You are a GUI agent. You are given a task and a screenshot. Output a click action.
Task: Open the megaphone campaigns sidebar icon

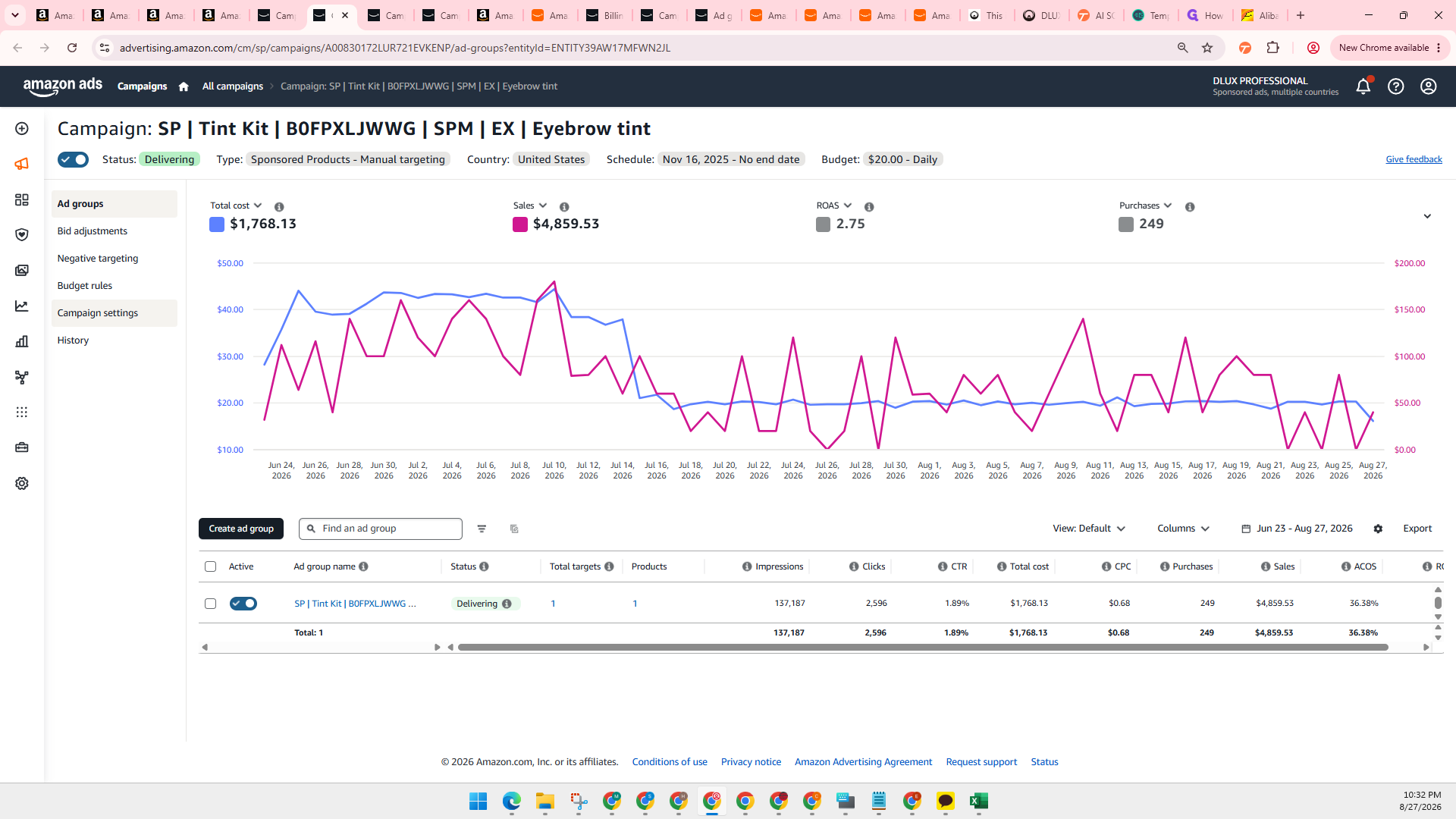pos(22,164)
